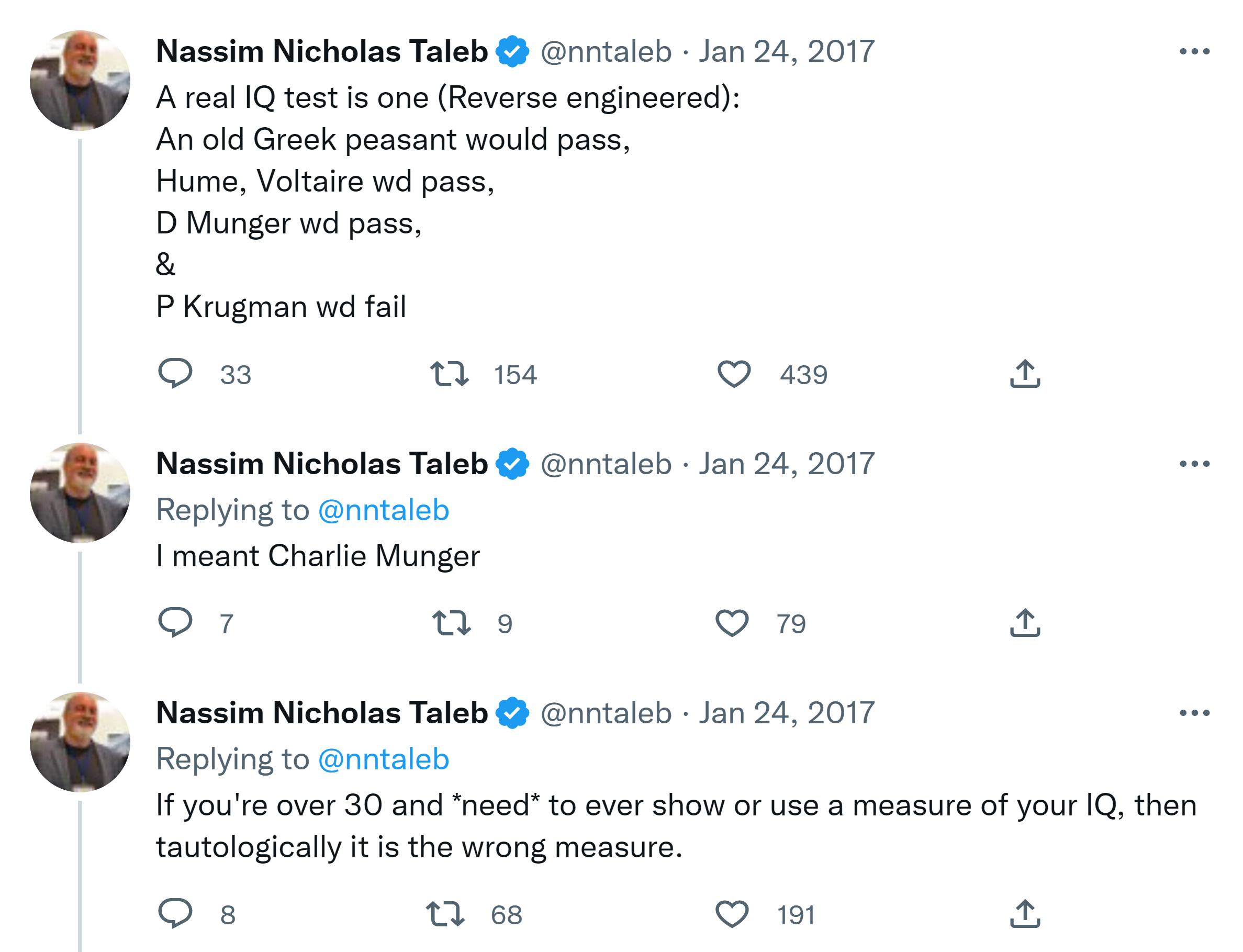Screen dimensions: 1243x952
Task: Like the tweet with 191 likes
Action: 732,913
